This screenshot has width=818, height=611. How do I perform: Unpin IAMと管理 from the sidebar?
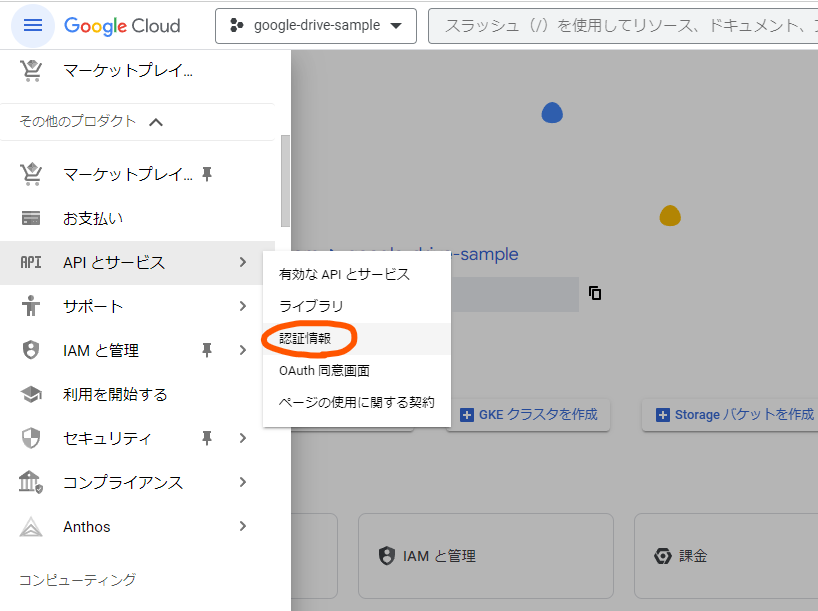[206, 350]
